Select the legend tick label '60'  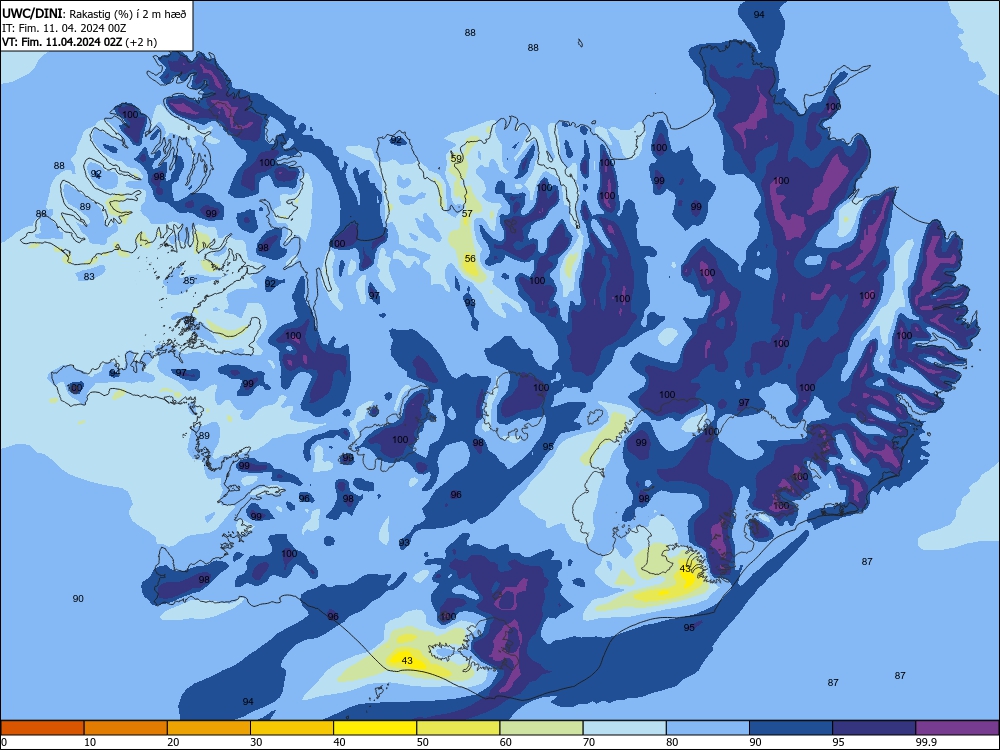(x=506, y=742)
